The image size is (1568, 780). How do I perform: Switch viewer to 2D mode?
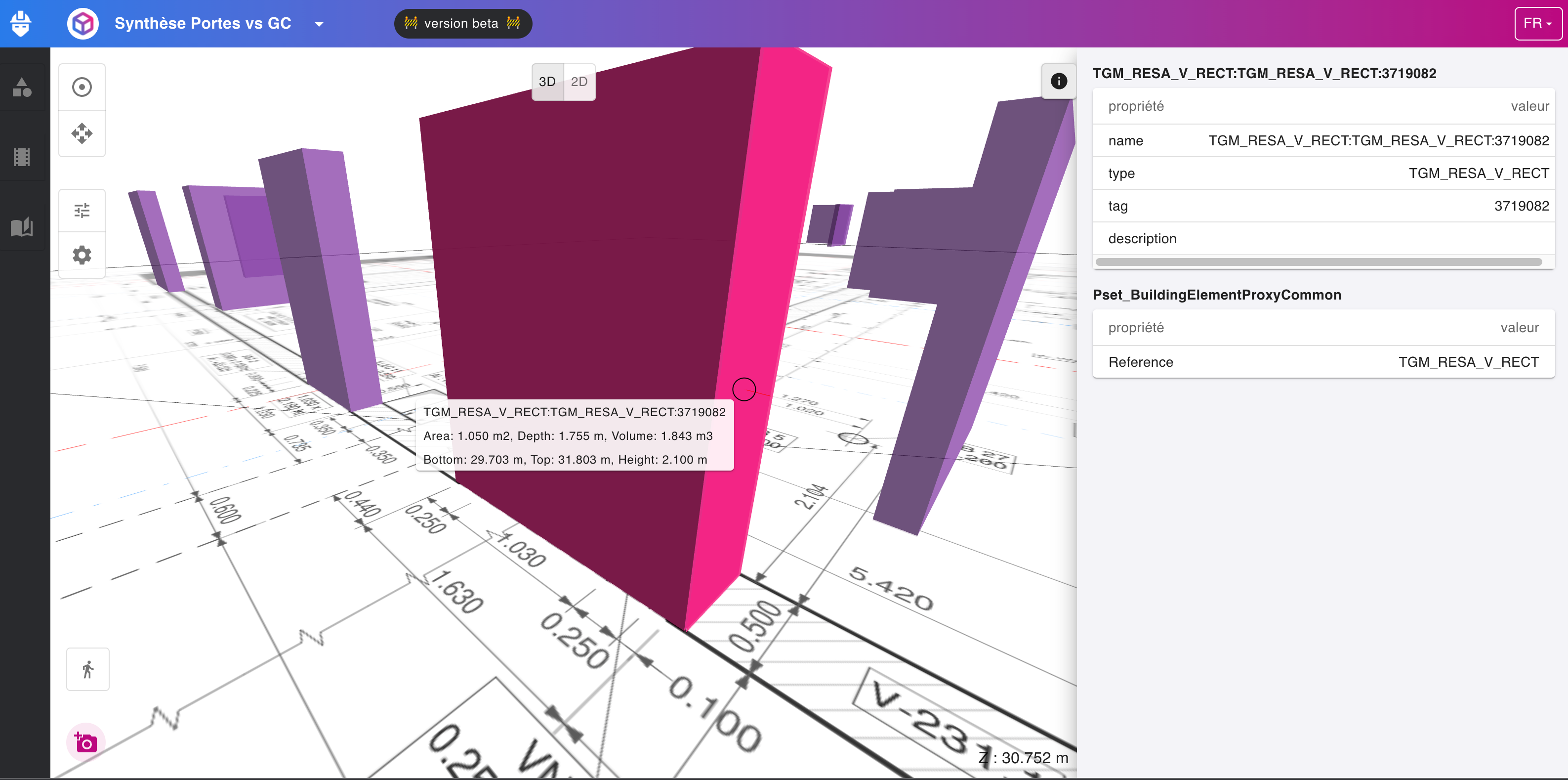click(579, 82)
